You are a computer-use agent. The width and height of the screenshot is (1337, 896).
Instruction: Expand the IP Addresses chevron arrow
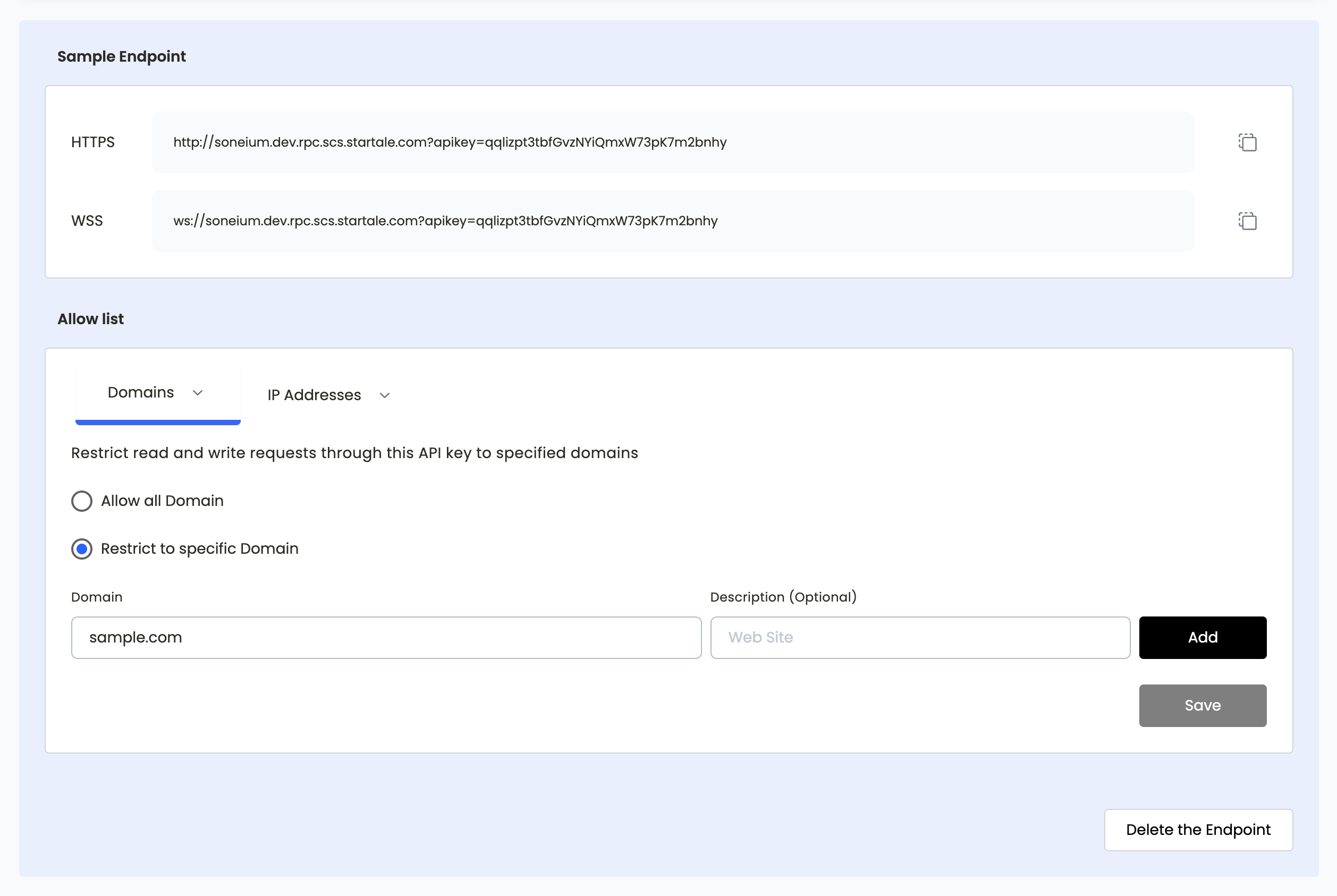pyautogui.click(x=385, y=395)
